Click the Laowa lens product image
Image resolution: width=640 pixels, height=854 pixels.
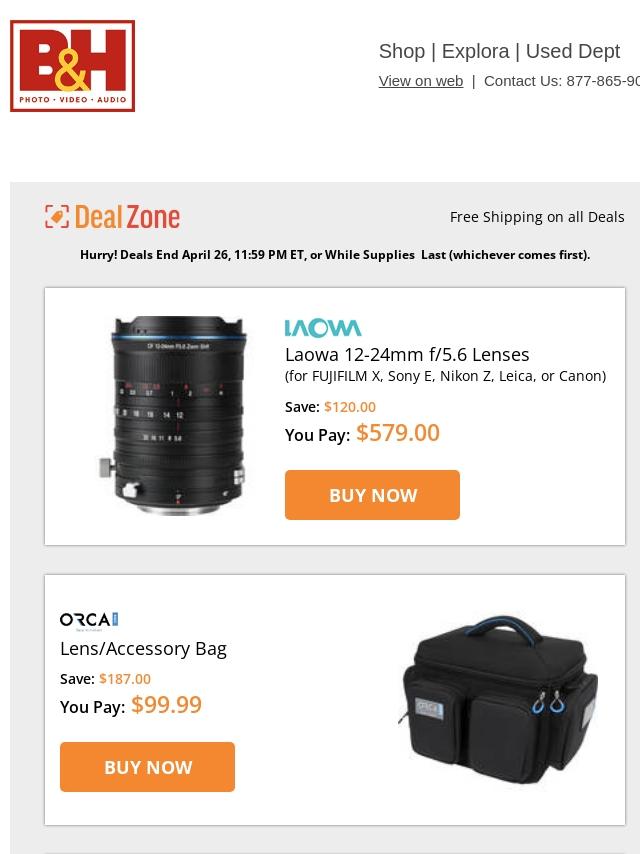173,416
